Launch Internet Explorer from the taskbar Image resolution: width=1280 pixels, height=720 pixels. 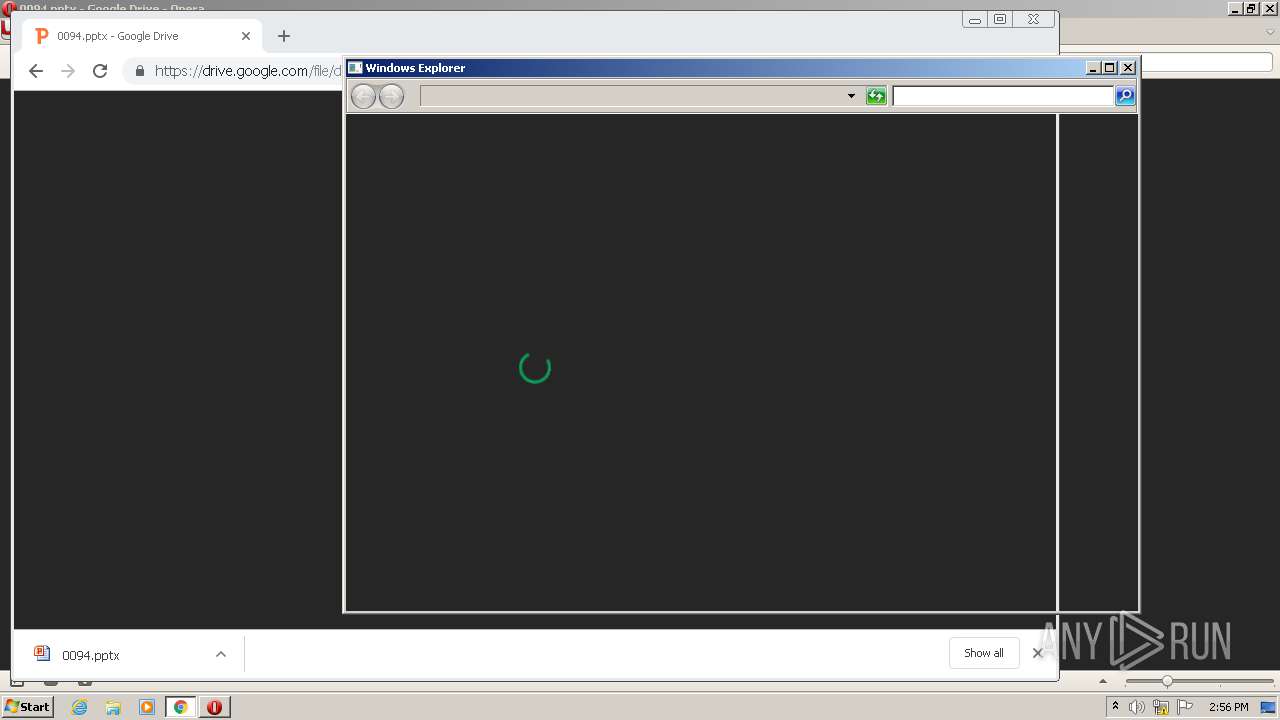(x=80, y=707)
